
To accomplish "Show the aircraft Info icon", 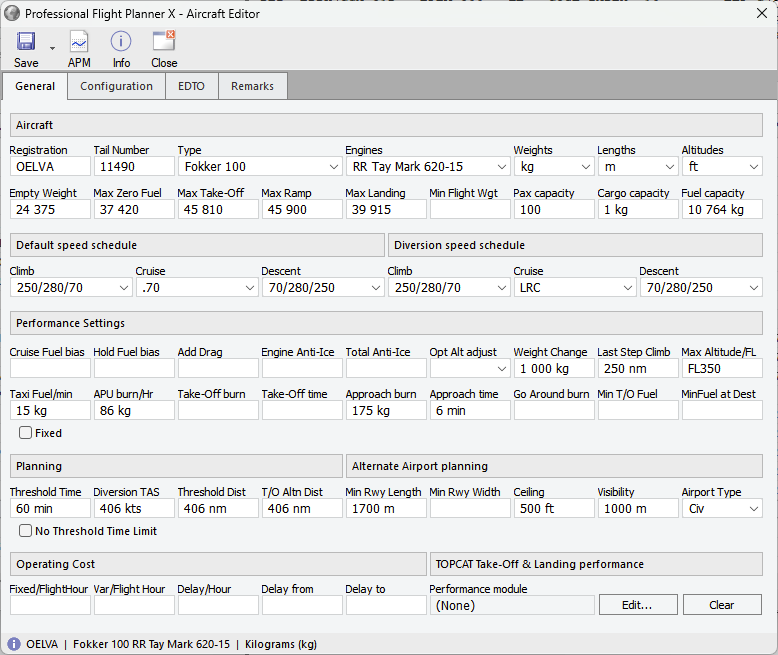I will pyautogui.click(x=121, y=41).
